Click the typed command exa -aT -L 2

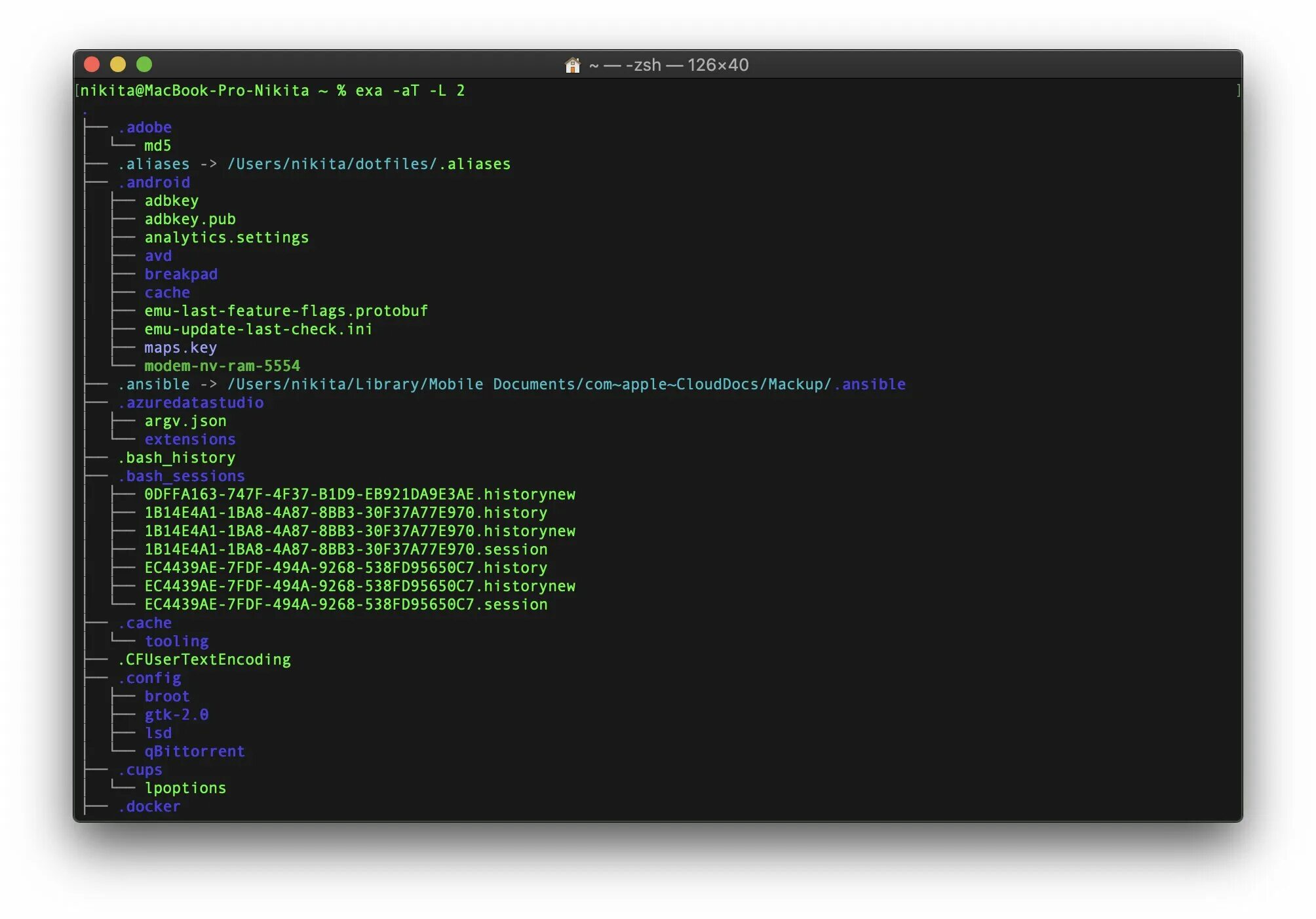click(x=410, y=90)
